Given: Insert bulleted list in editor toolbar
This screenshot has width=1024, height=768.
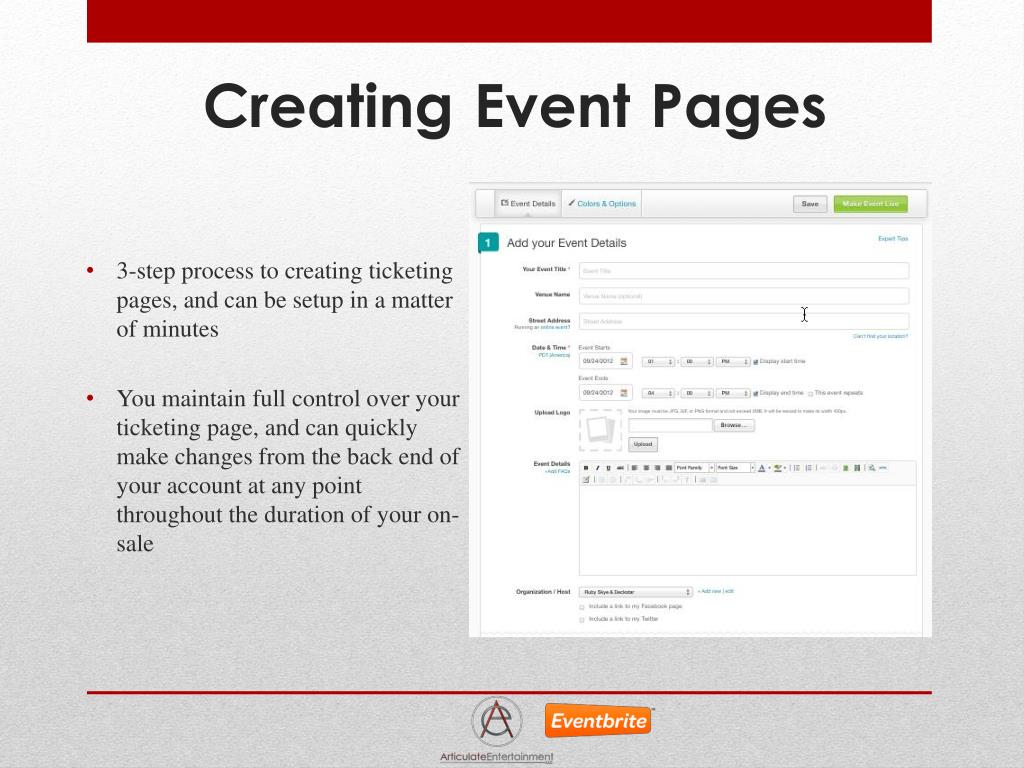Looking at the screenshot, I should (x=797, y=468).
